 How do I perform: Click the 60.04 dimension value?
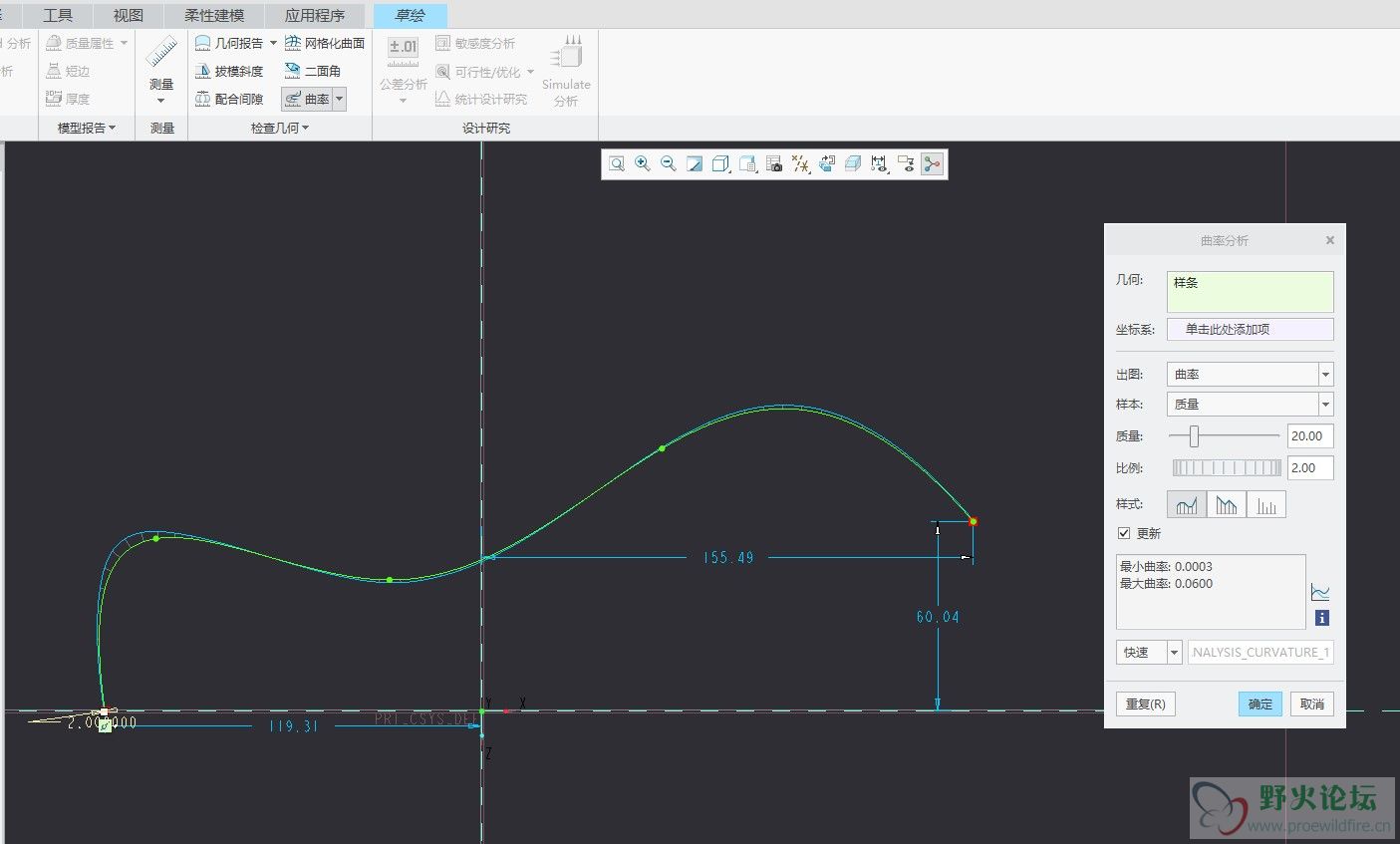(938, 617)
